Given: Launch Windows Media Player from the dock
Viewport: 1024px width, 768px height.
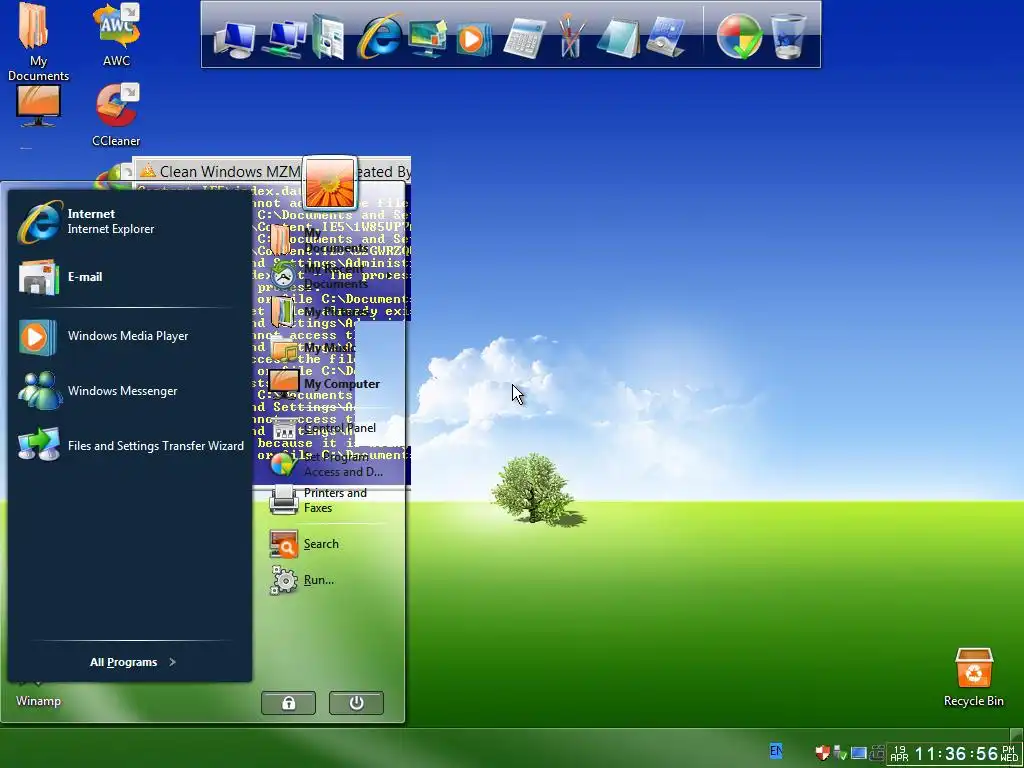Looking at the screenshot, I should point(472,39).
